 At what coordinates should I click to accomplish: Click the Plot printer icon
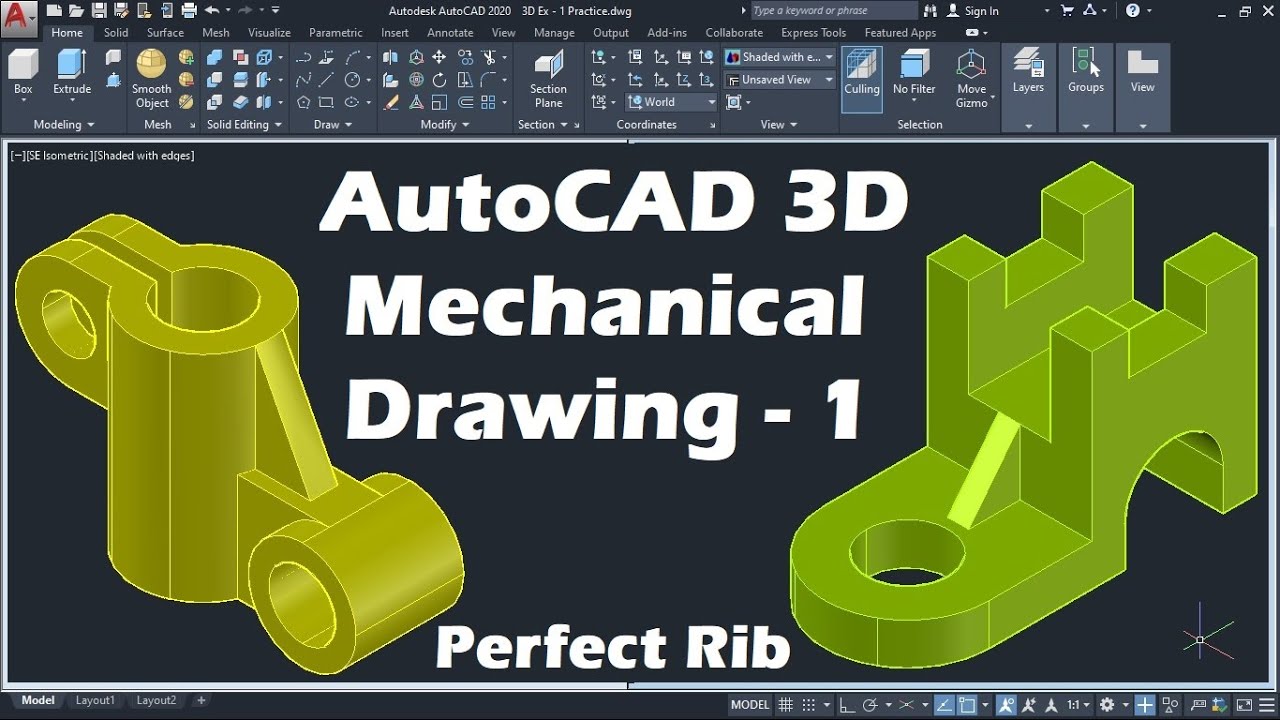[188, 10]
